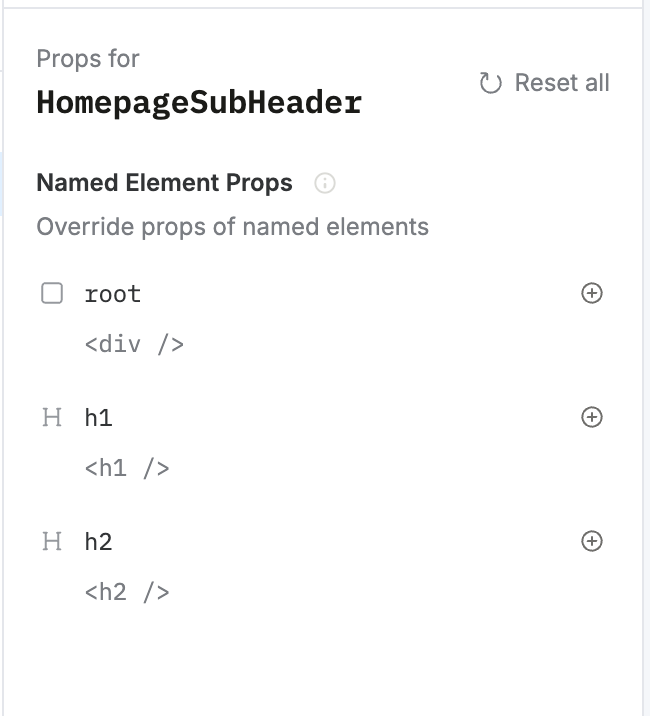Click the <h2 /> tag under h2
The width and height of the screenshot is (650, 716).
(x=127, y=592)
